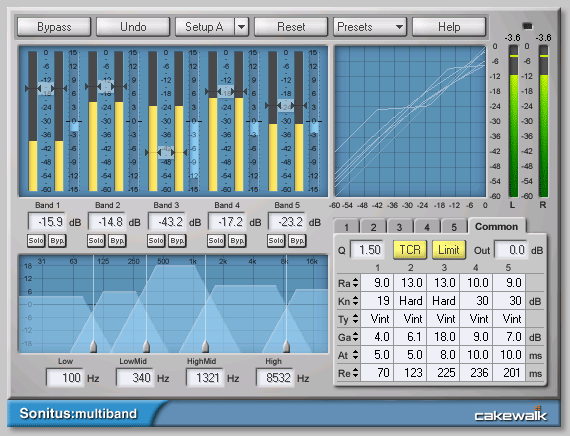Bypass Band 1
Viewport: 570px width, 436px height.
(x=57, y=240)
